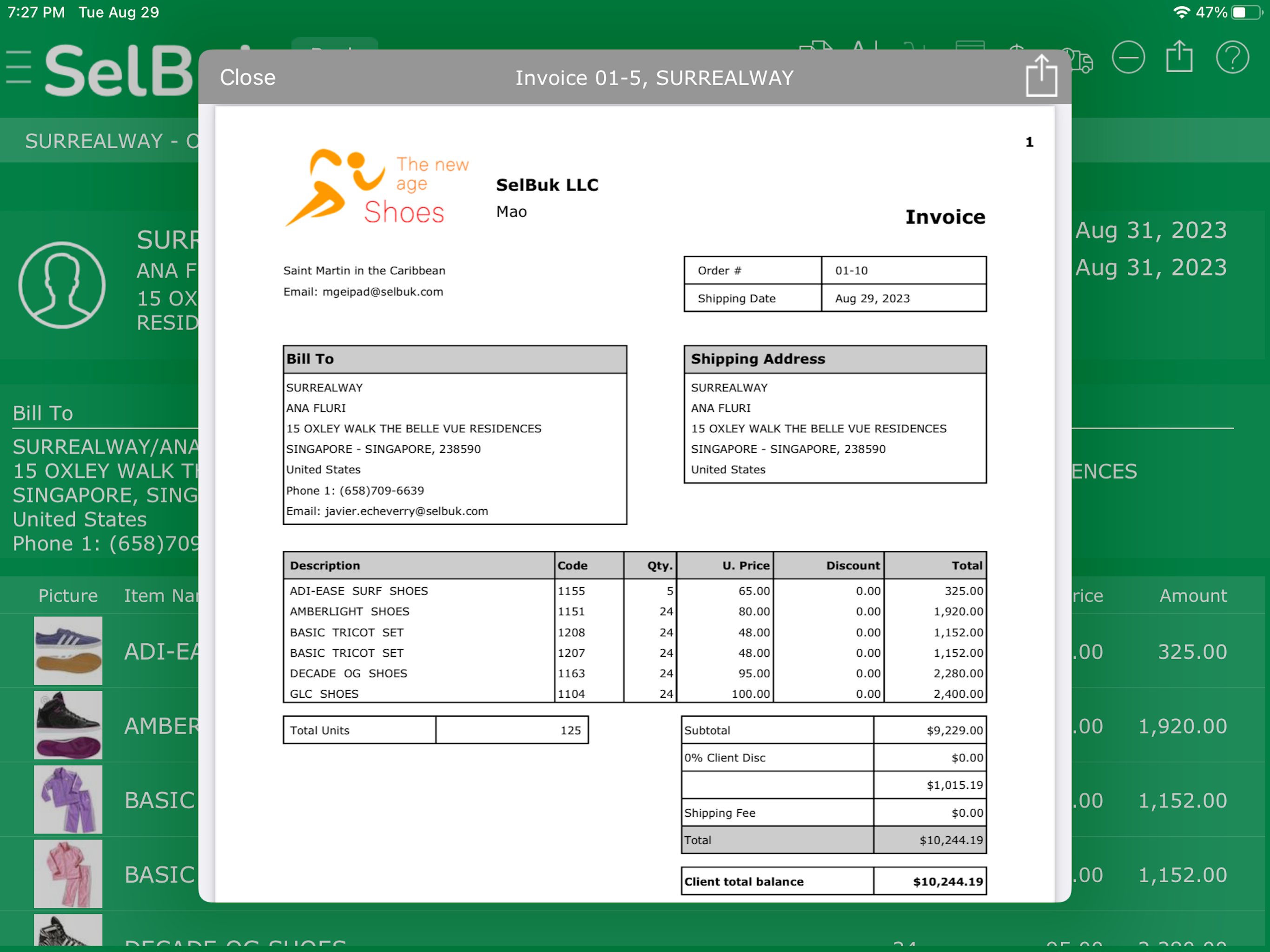Open the hamburger menu behind the invoice
The height and width of the screenshot is (952, 1270).
(19, 67)
